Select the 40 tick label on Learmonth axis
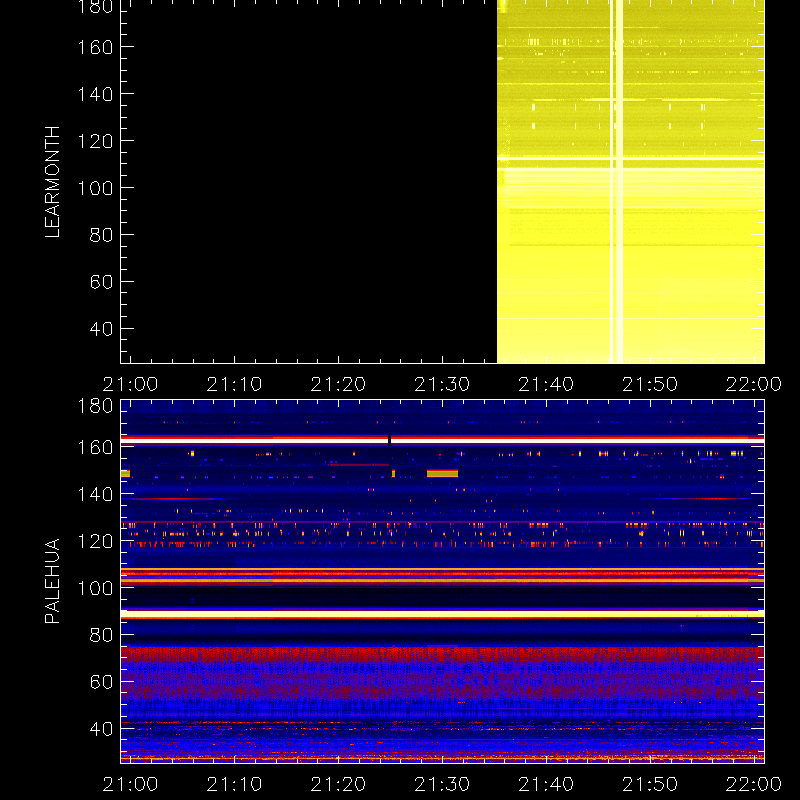Screen dimensions: 800x800 coord(101,329)
